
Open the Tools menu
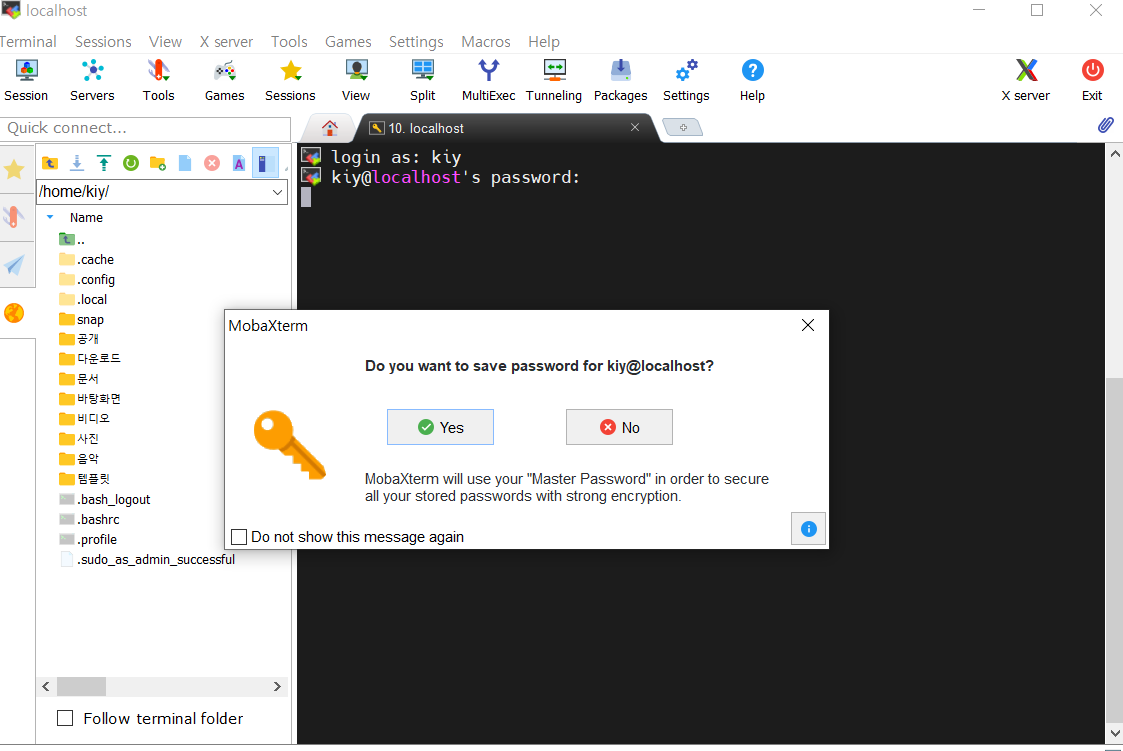pos(289,42)
